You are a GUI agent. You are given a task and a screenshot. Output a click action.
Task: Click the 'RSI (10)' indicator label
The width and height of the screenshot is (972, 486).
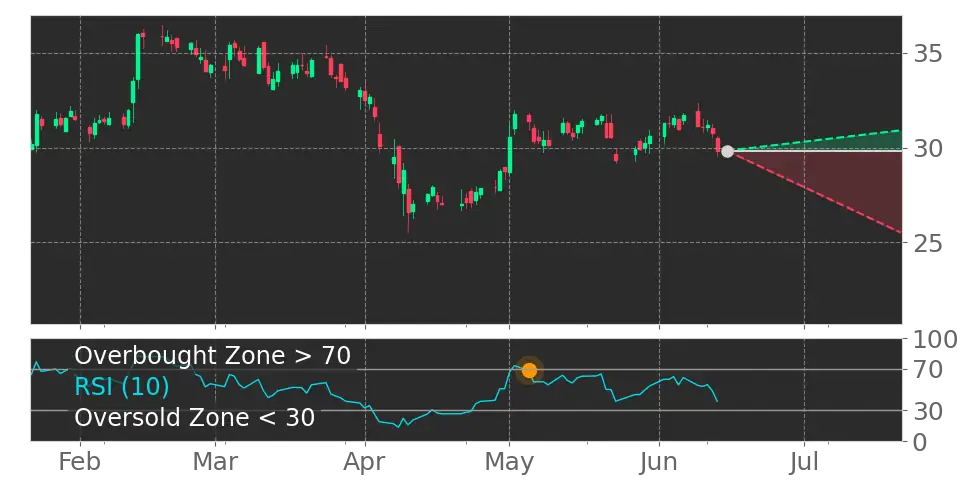[122, 387]
